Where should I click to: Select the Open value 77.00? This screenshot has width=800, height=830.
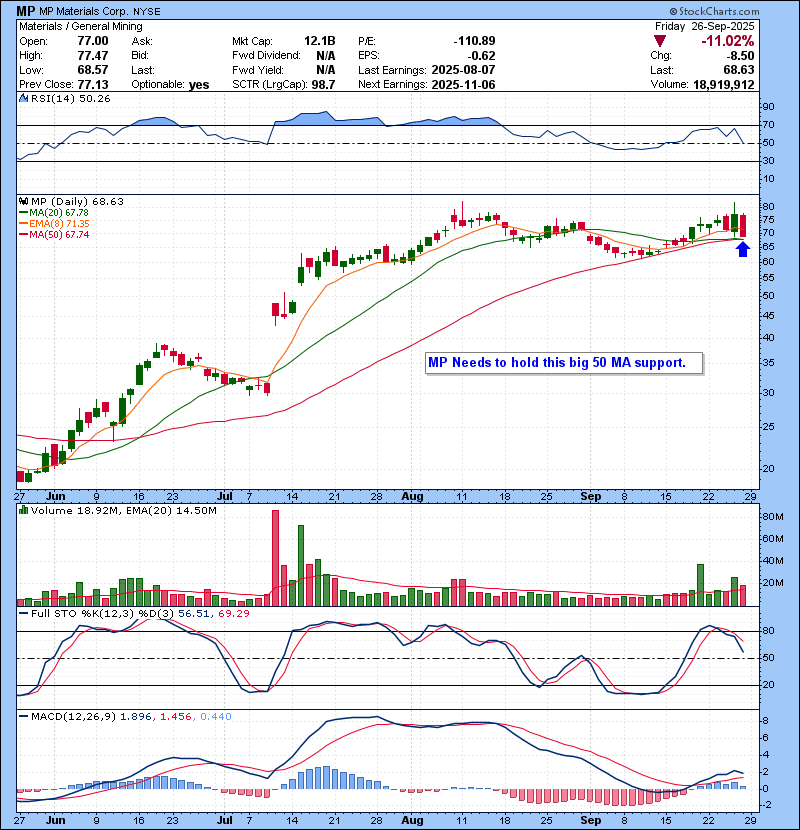click(93, 41)
